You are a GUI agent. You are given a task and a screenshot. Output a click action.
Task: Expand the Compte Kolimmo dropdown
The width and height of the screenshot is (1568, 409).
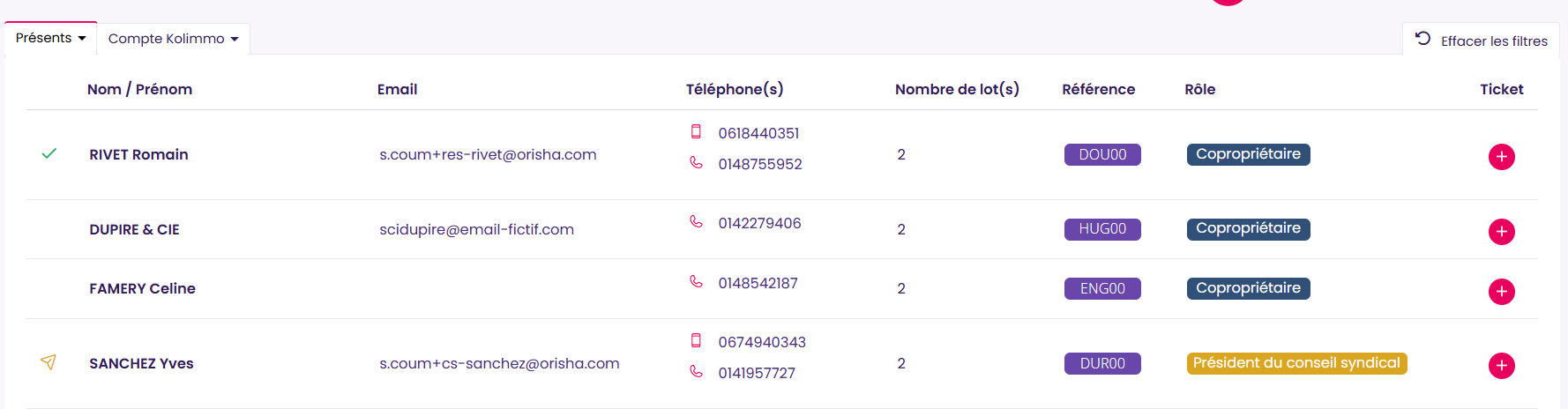(173, 39)
